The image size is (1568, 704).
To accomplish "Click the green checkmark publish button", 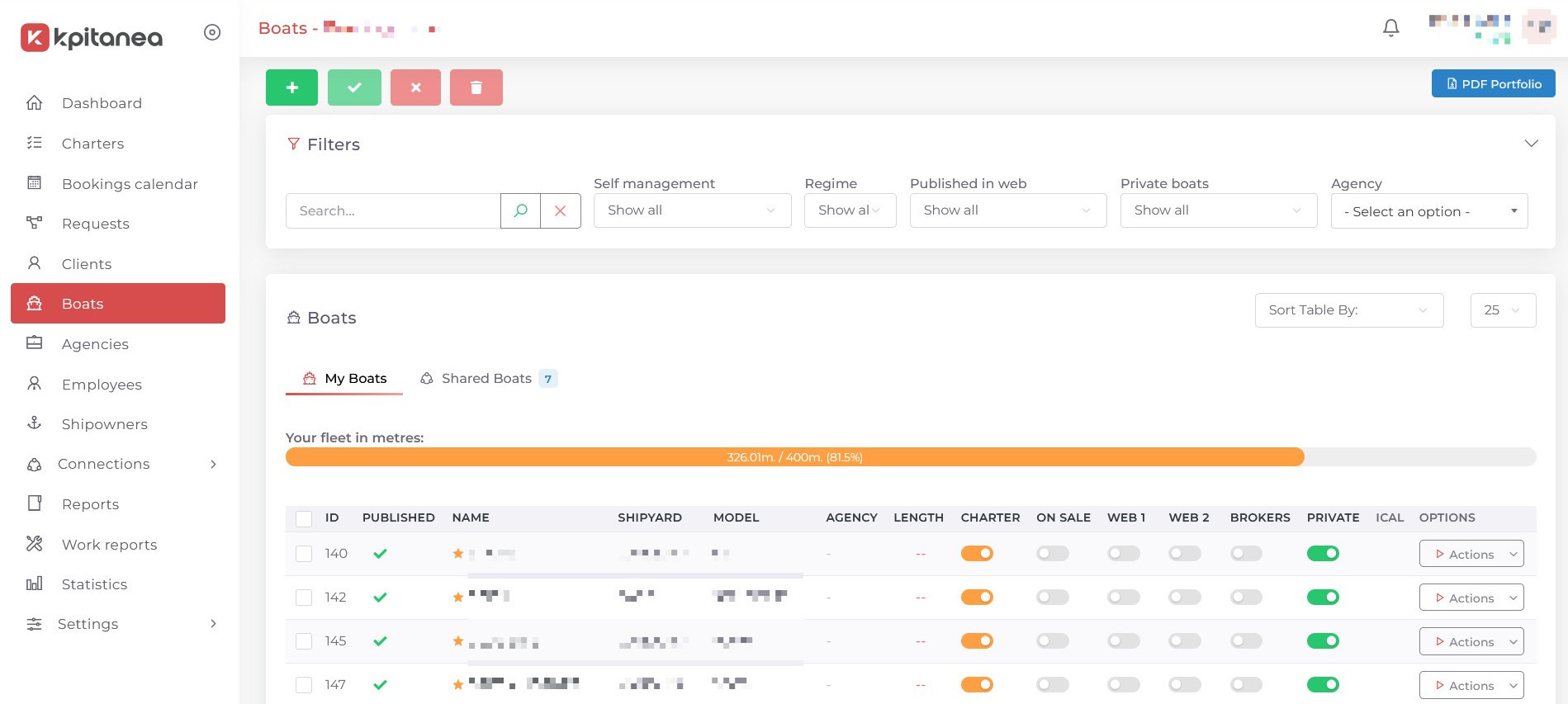I will (x=354, y=87).
